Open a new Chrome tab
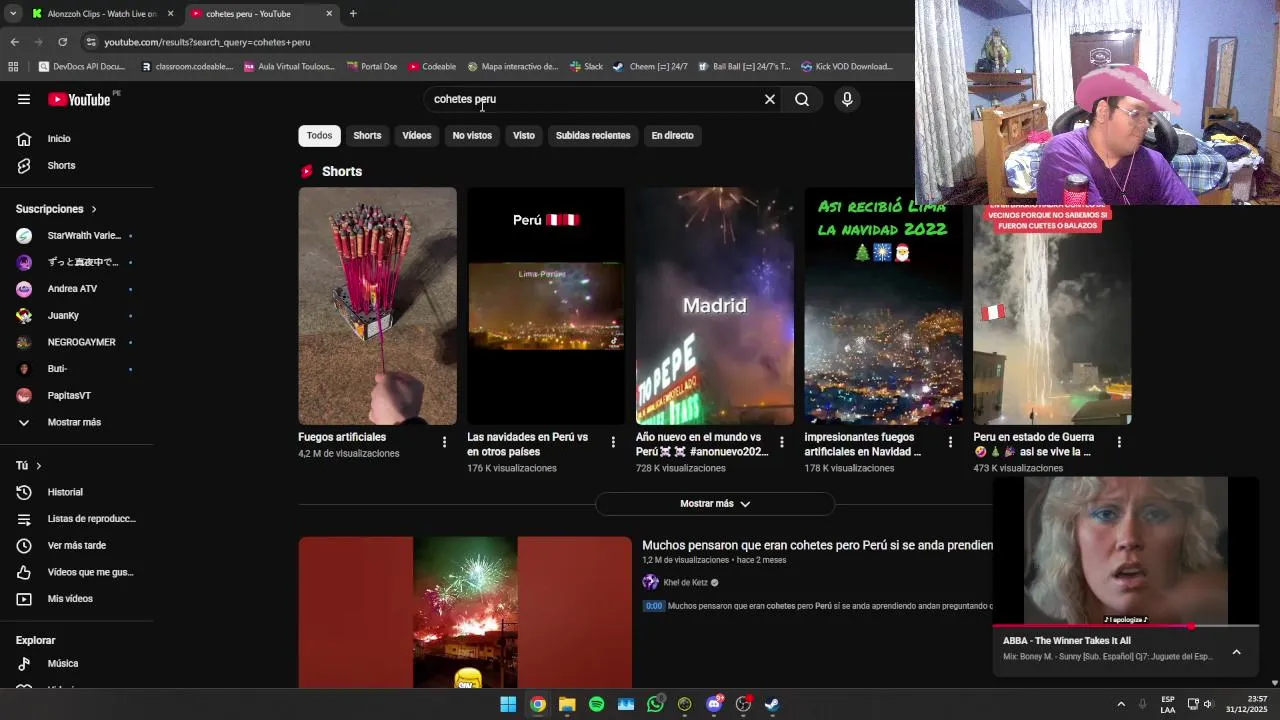The width and height of the screenshot is (1280, 720). point(353,14)
